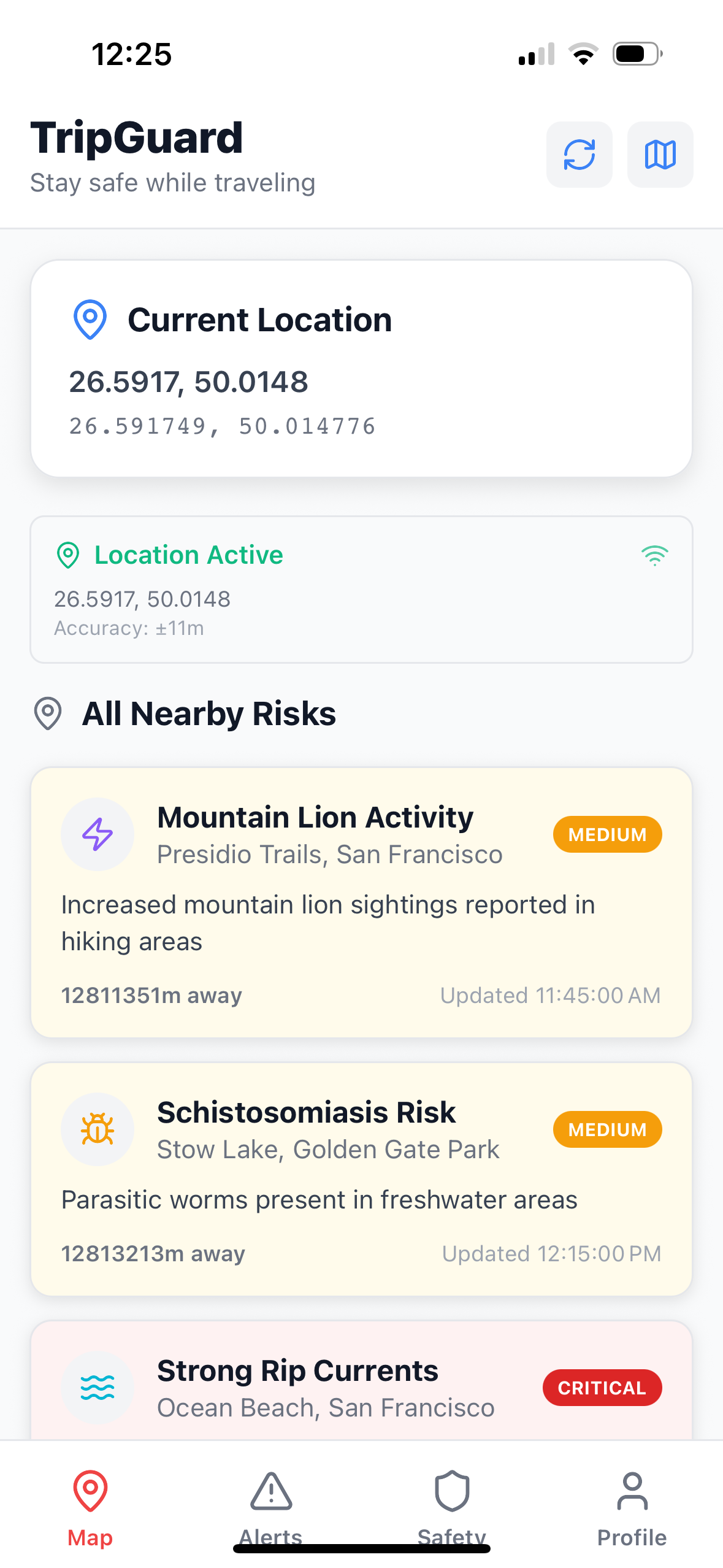Open the map view icon in header
This screenshot has width=723, height=1568.
point(660,155)
